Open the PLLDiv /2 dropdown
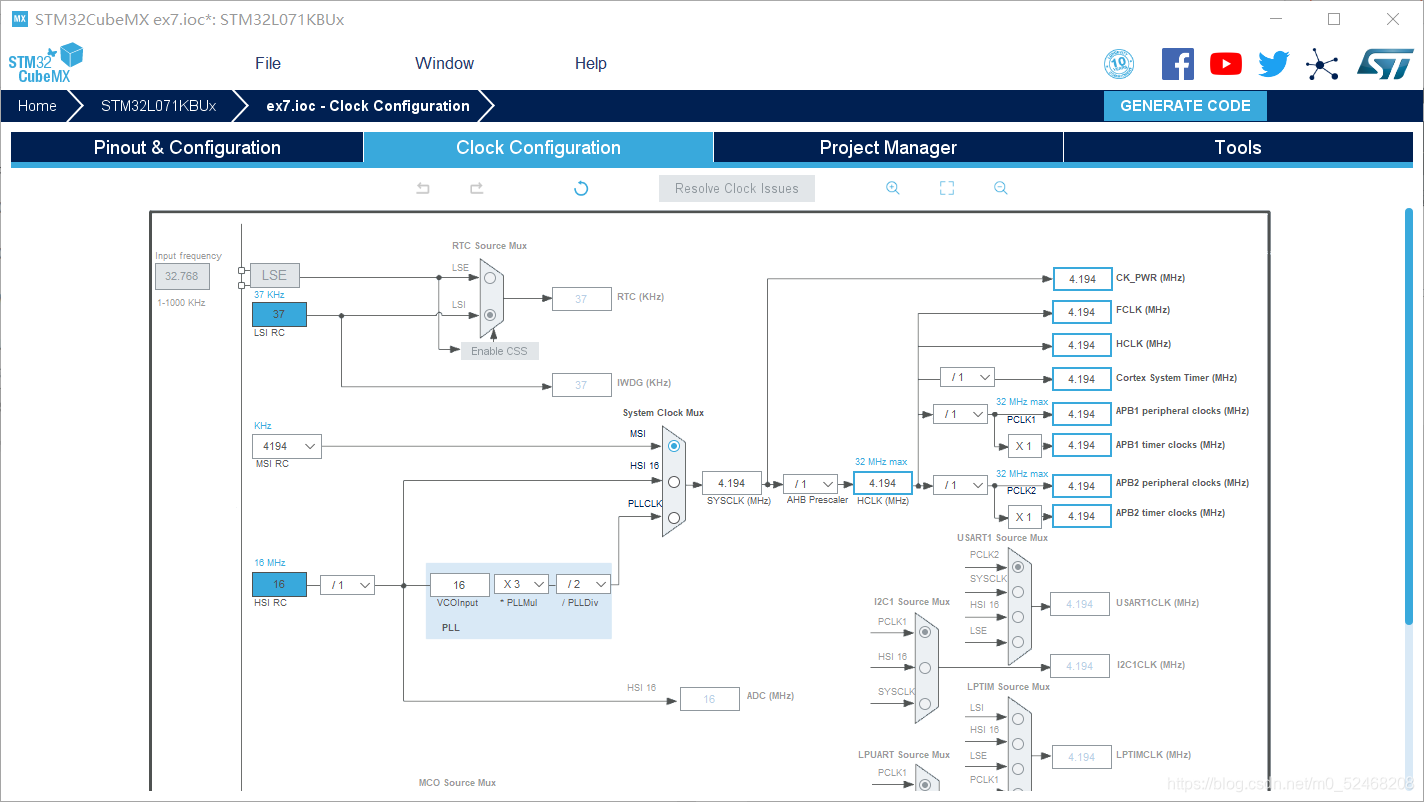This screenshot has height=802, width=1424. 584,584
